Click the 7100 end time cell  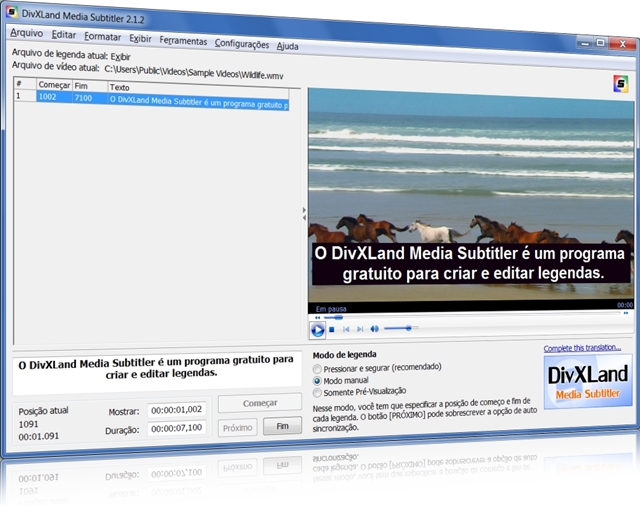click(x=90, y=98)
